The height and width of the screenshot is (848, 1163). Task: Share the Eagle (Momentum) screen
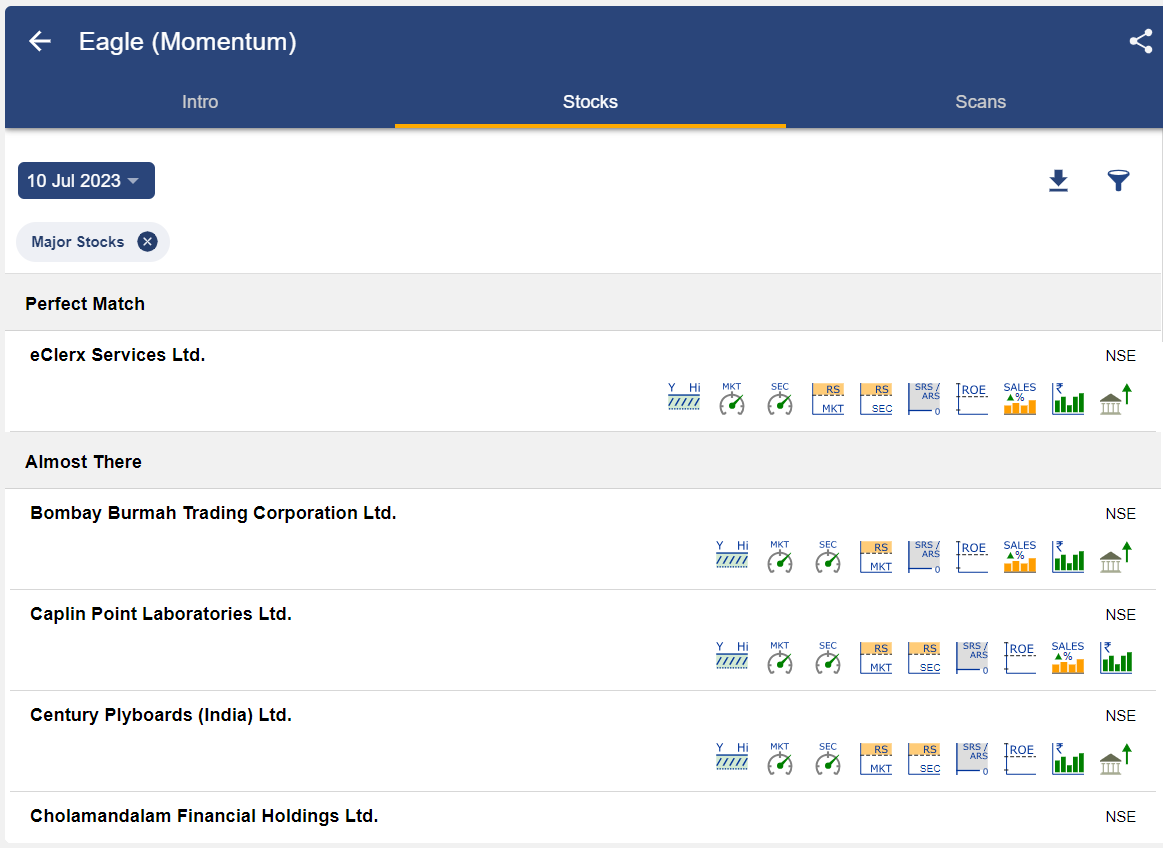[1141, 42]
